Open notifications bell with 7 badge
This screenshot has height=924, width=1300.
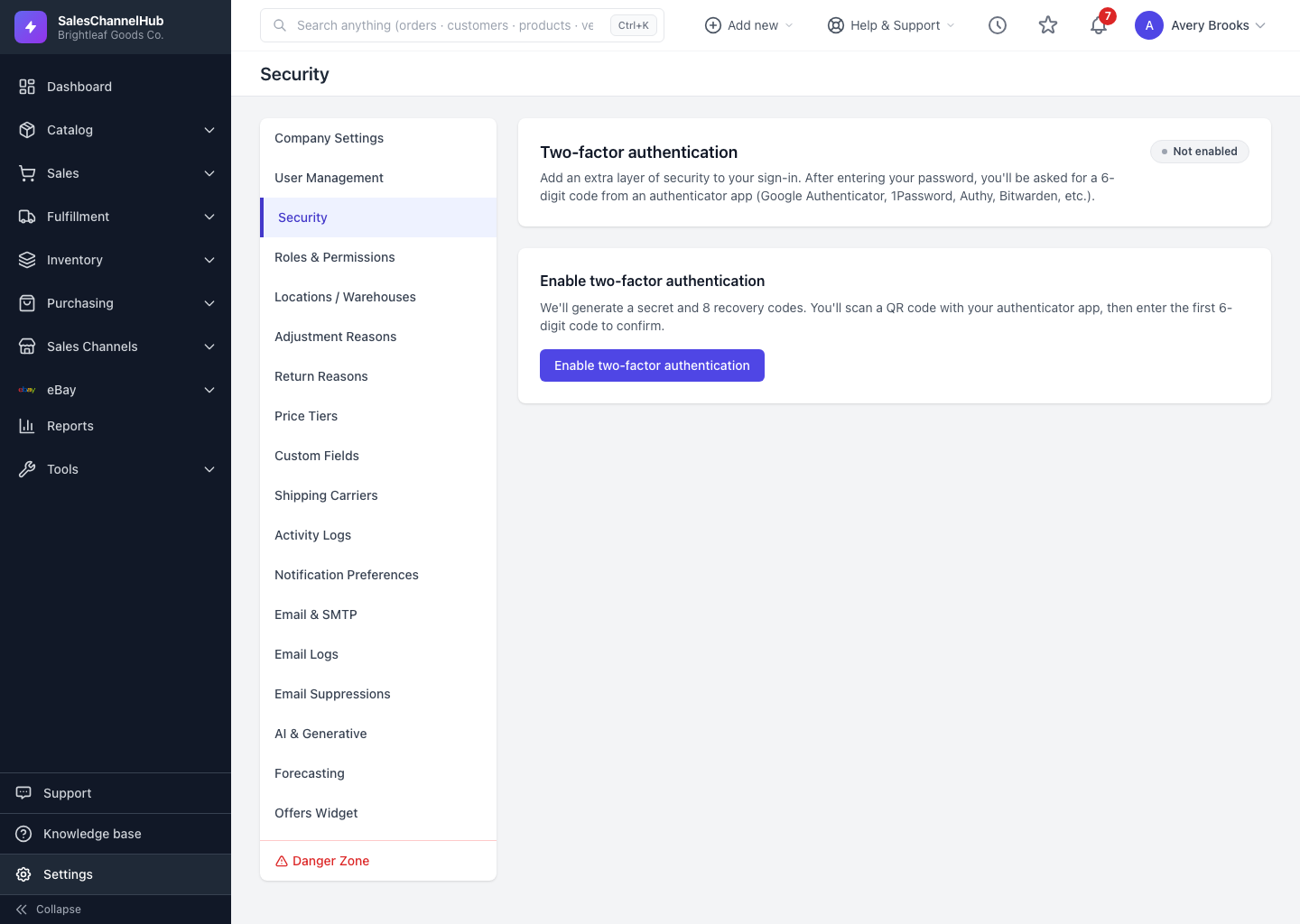point(1100,24)
